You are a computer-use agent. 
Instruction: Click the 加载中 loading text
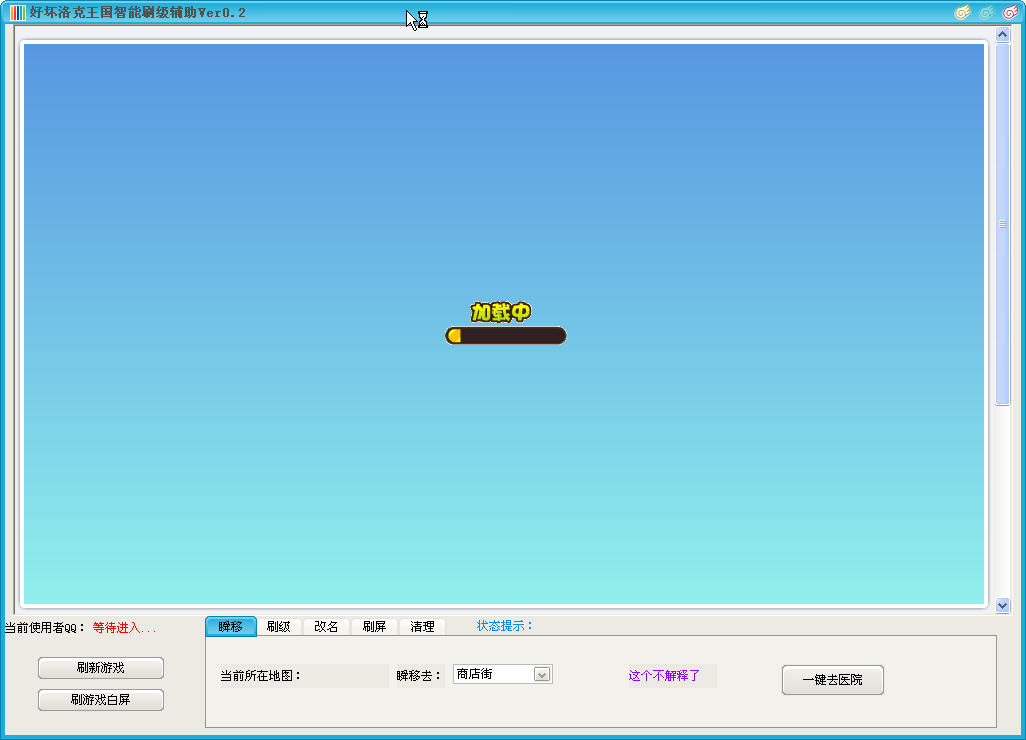501,312
